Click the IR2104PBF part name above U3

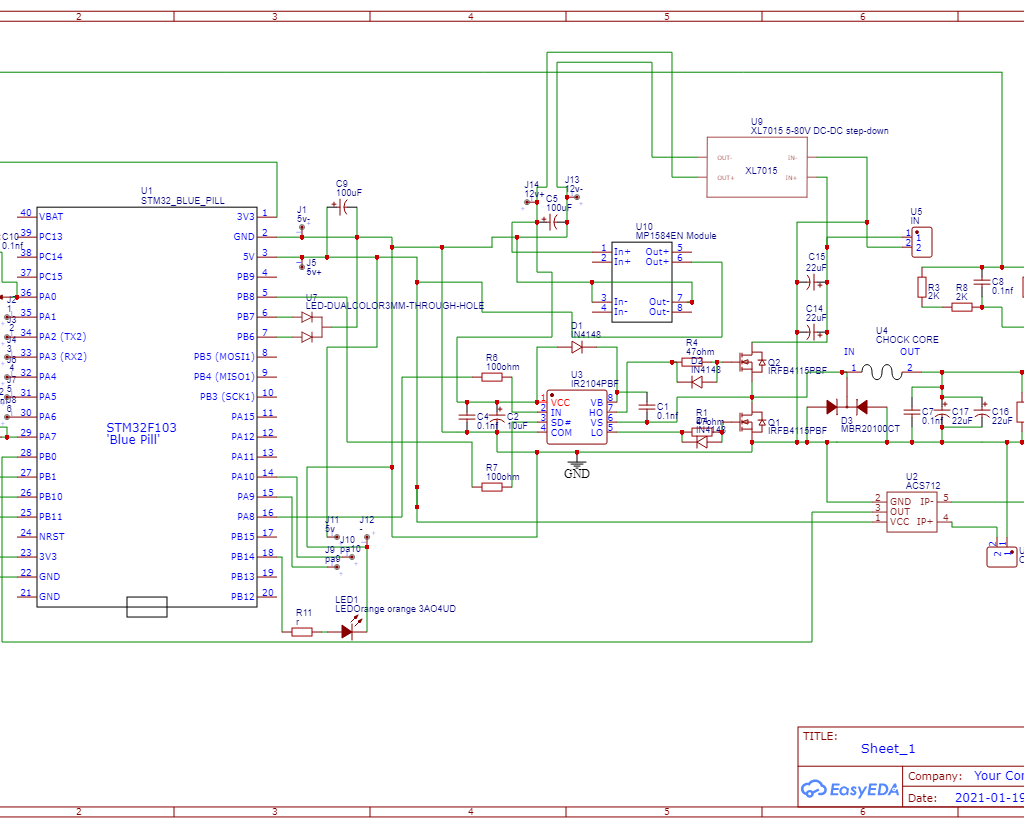(594, 383)
